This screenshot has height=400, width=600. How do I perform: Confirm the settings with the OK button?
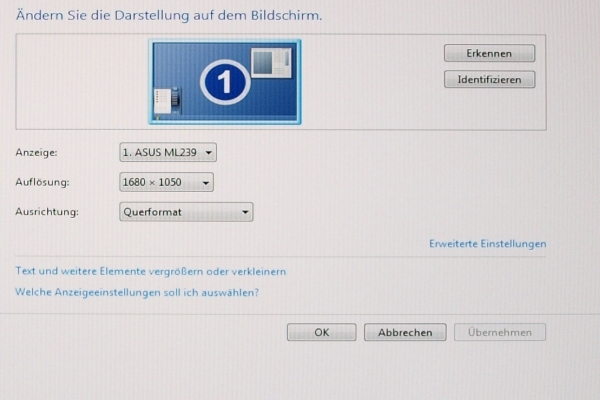tap(321, 332)
